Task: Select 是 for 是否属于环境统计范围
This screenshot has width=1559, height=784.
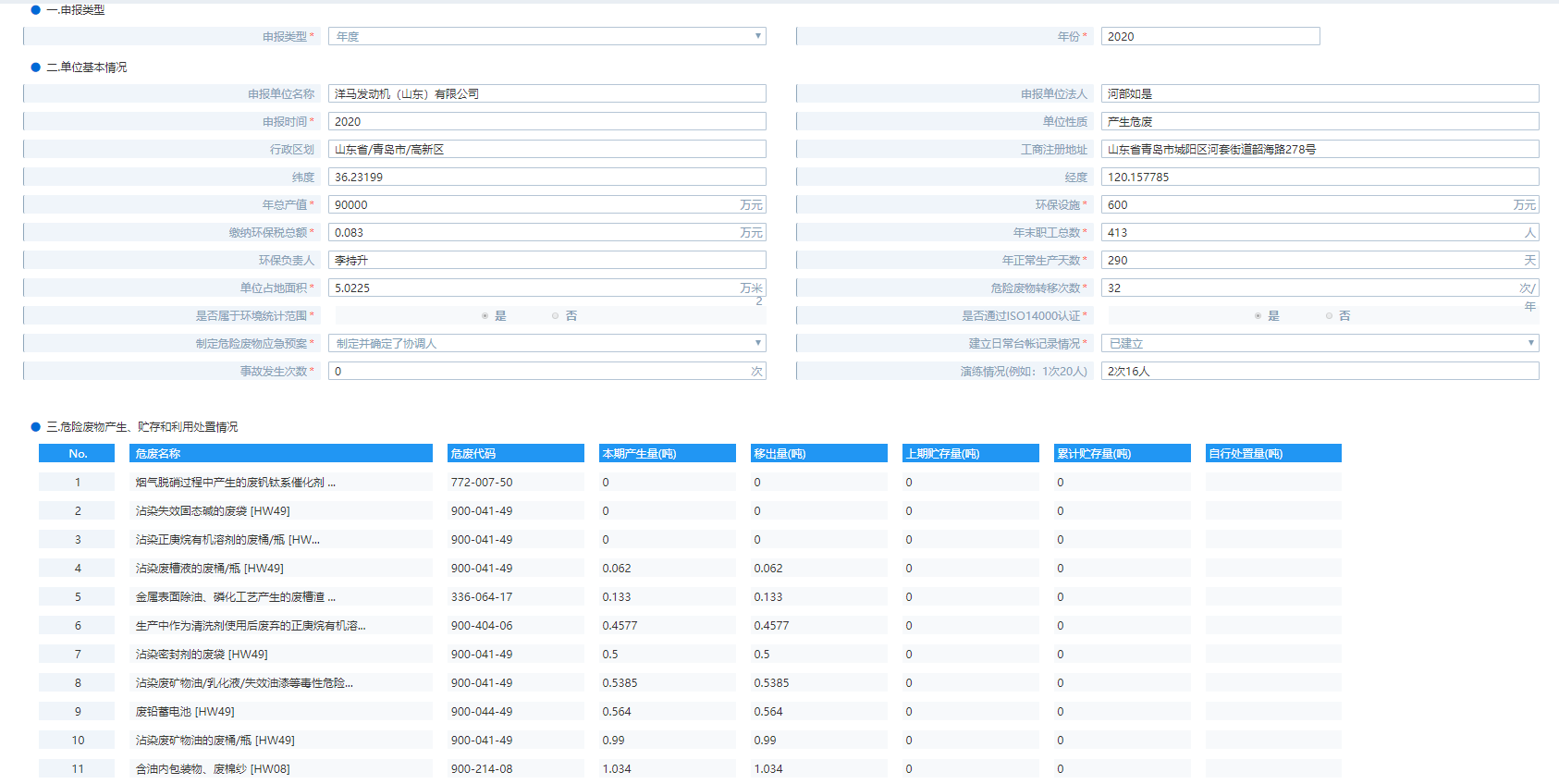Action: click(x=485, y=316)
